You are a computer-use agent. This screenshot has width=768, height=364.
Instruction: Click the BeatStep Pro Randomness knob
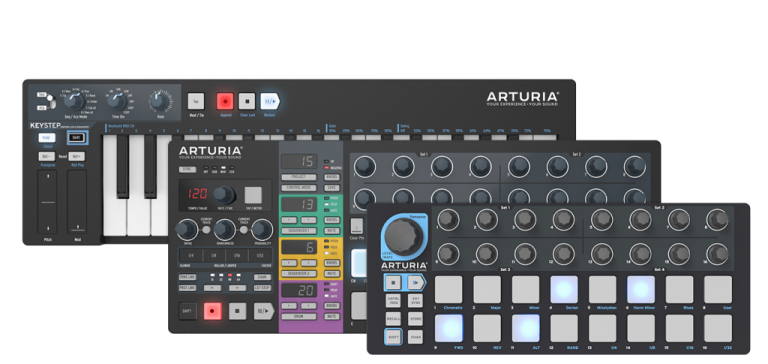(224, 229)
